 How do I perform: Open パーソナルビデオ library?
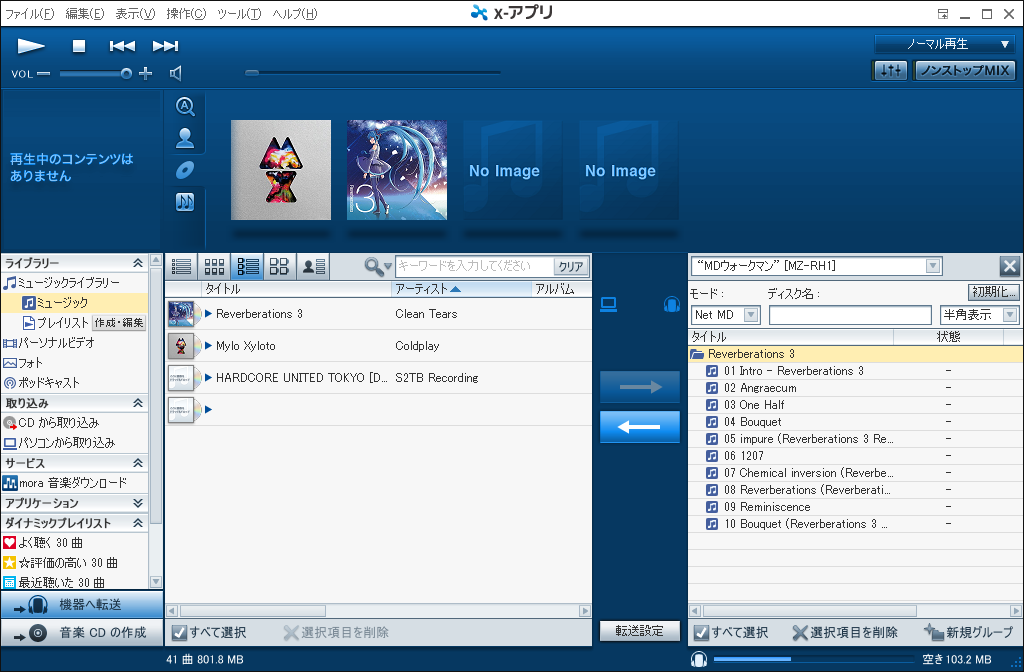point(49,343)
